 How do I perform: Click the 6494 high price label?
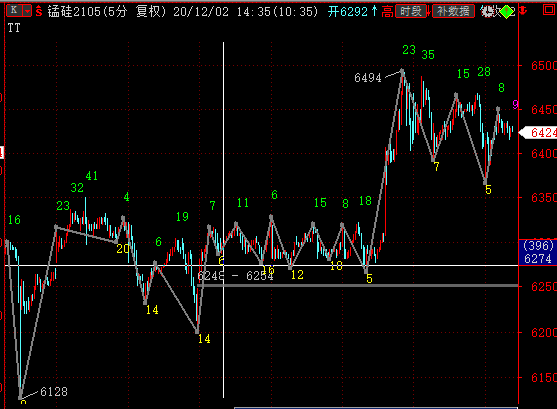tap(368, 77)
